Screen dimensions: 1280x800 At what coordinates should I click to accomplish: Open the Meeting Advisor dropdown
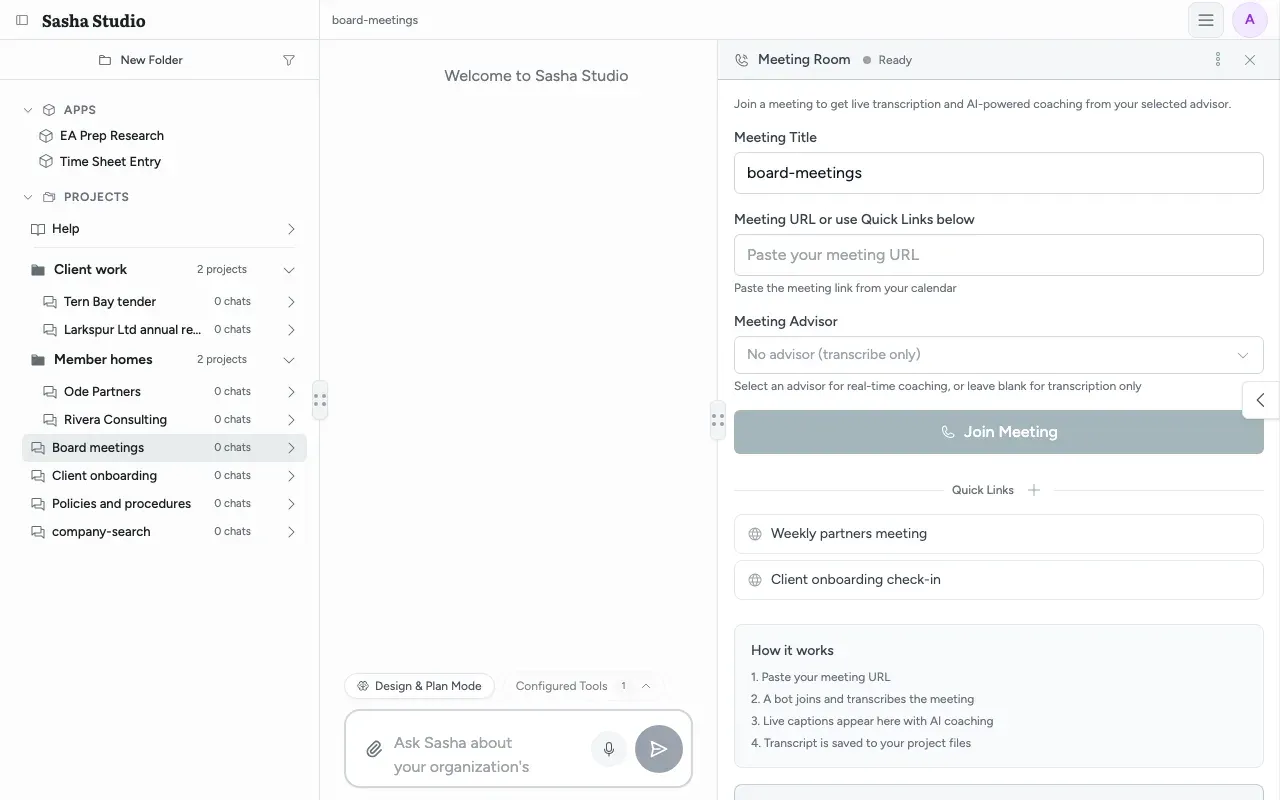(998, 355)
